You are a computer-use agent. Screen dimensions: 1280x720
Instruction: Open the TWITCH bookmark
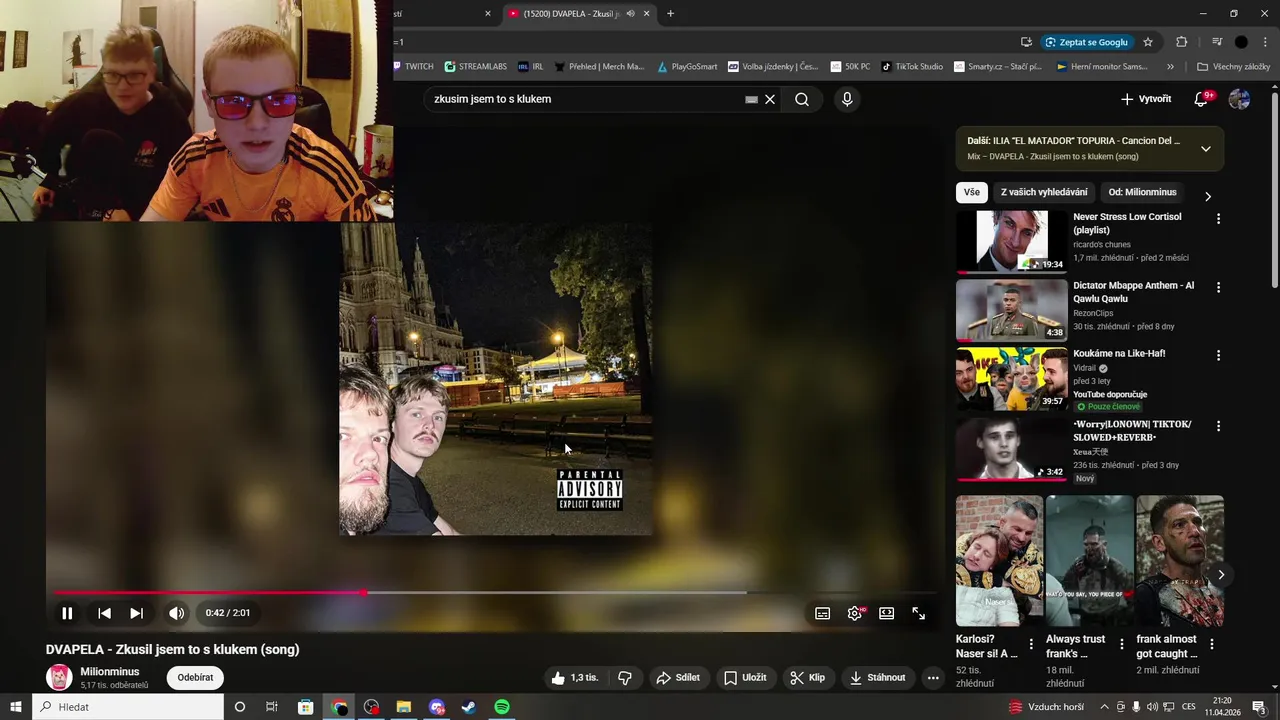point(414,67)
